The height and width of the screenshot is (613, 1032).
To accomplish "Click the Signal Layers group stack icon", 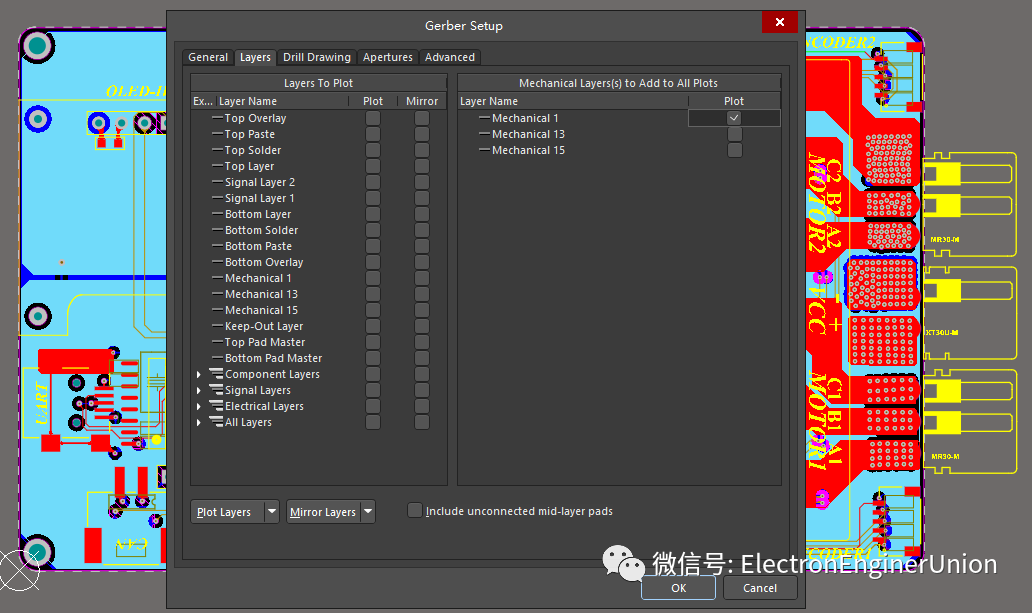I will point(215,390).
